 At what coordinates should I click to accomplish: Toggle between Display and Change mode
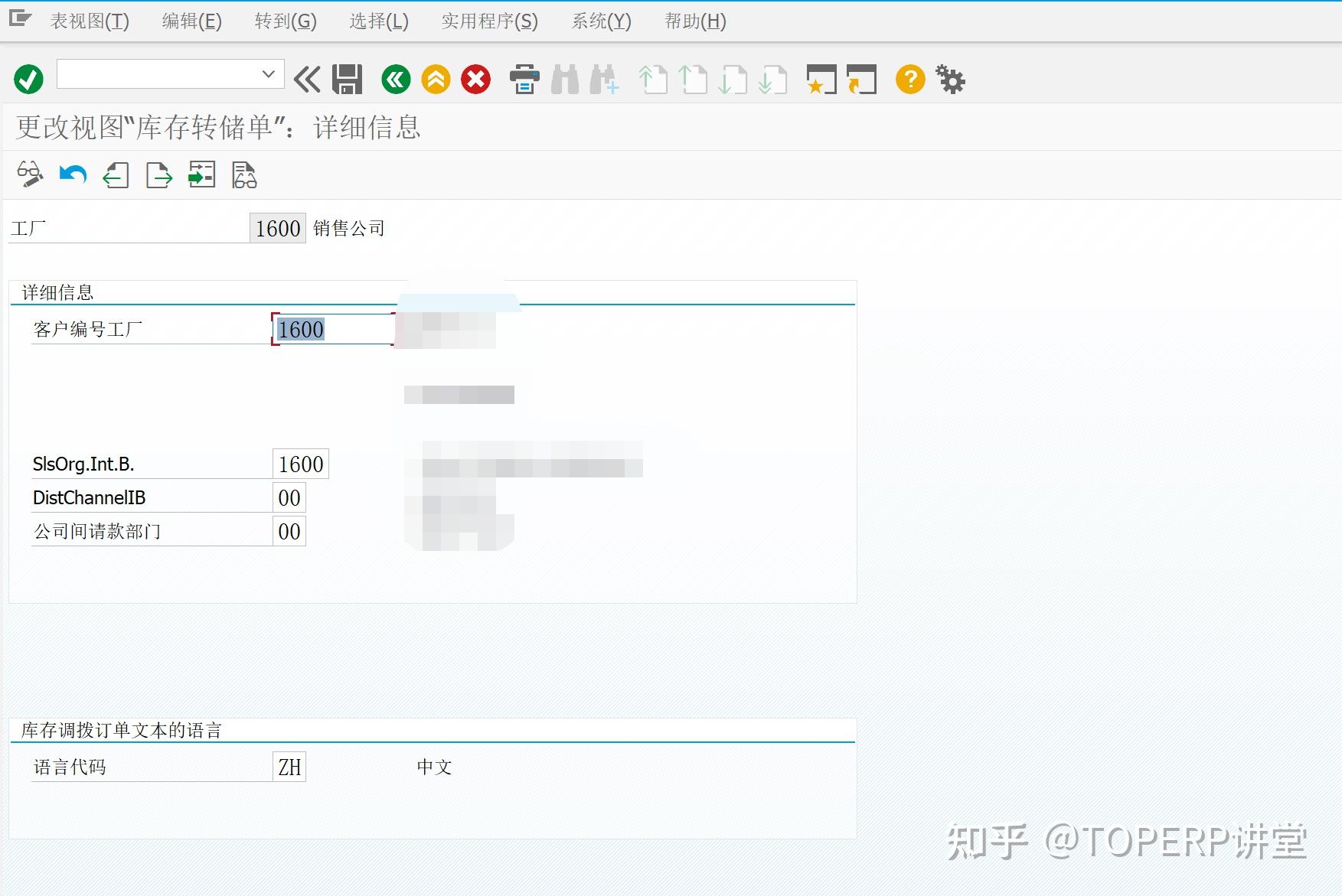30,174
